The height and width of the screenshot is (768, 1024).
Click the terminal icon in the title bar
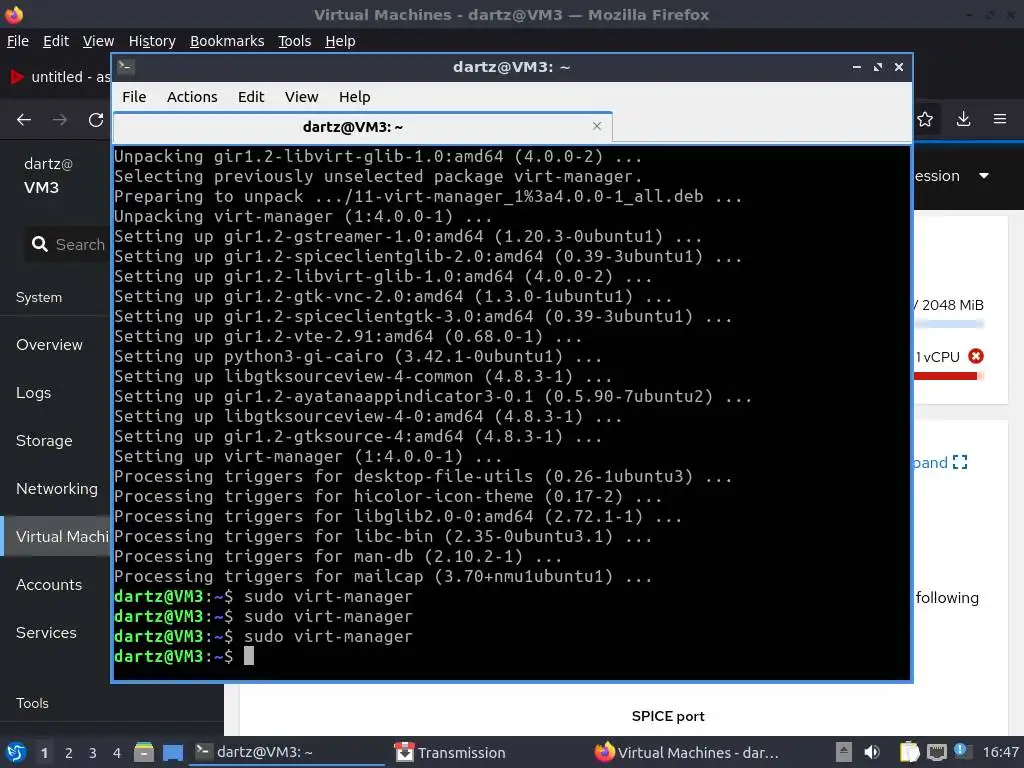(126, 67)
